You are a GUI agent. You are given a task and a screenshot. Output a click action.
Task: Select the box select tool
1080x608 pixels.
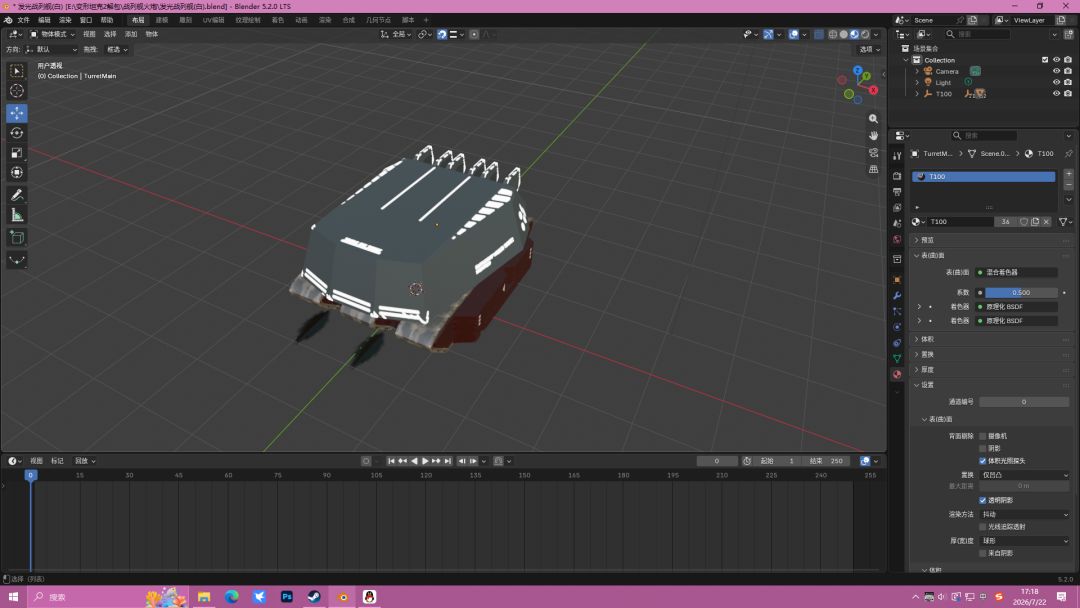(x=17, y=71)
